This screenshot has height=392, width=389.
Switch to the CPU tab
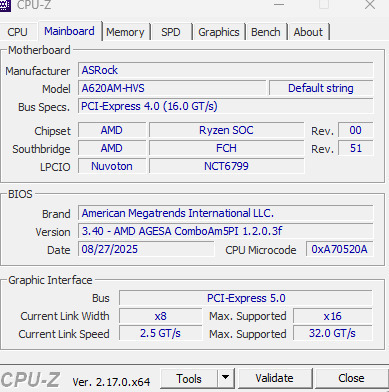pyautogui.click(x=17, y=32)
